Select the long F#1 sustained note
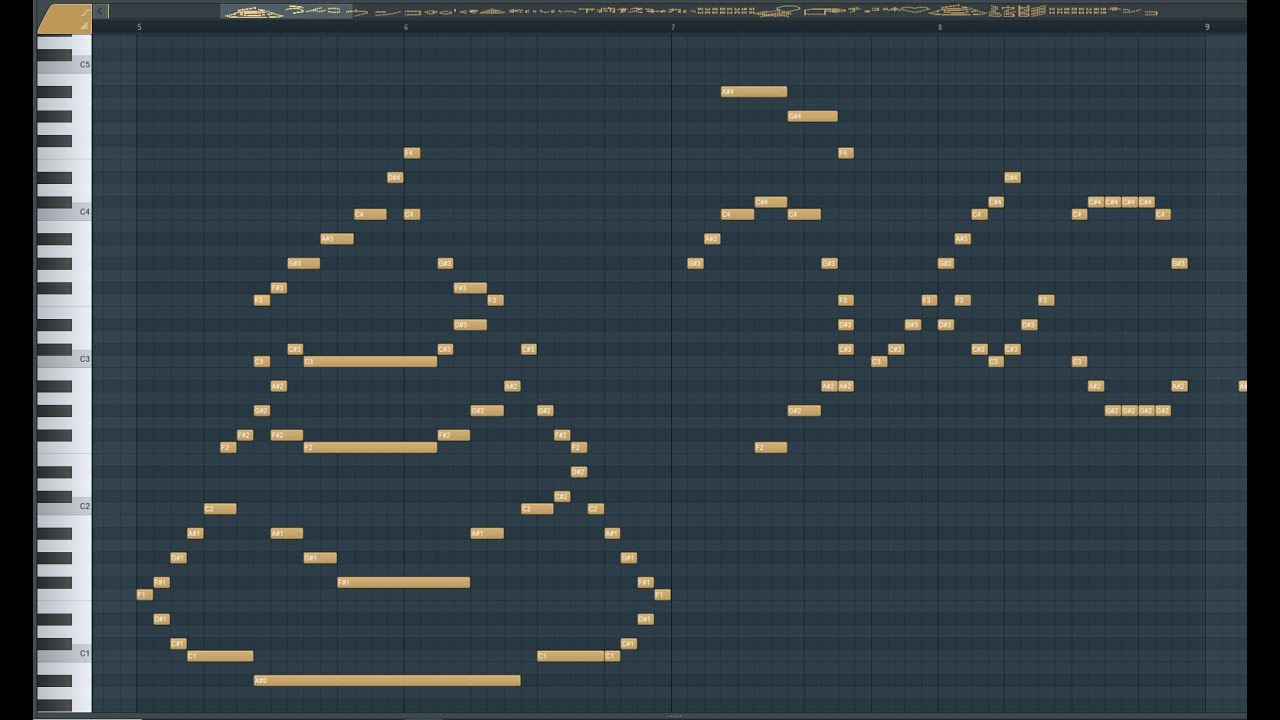 404,583
